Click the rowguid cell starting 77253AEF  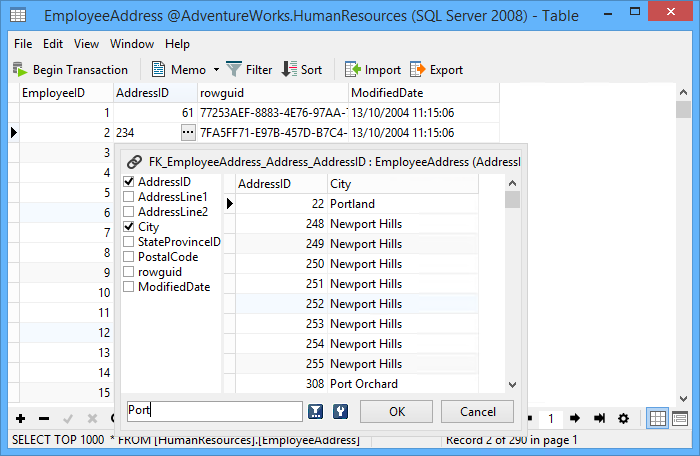pyautogui.click(x=273, y=113)
